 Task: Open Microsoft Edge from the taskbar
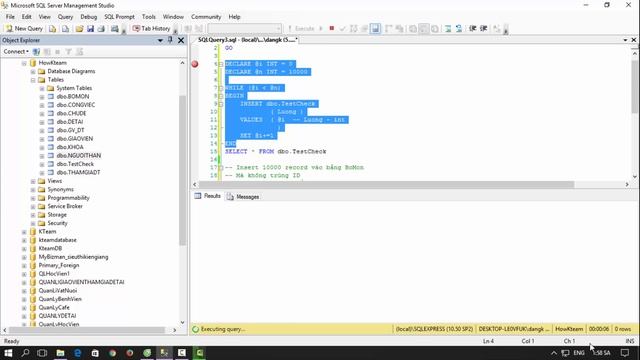[77, 353]
